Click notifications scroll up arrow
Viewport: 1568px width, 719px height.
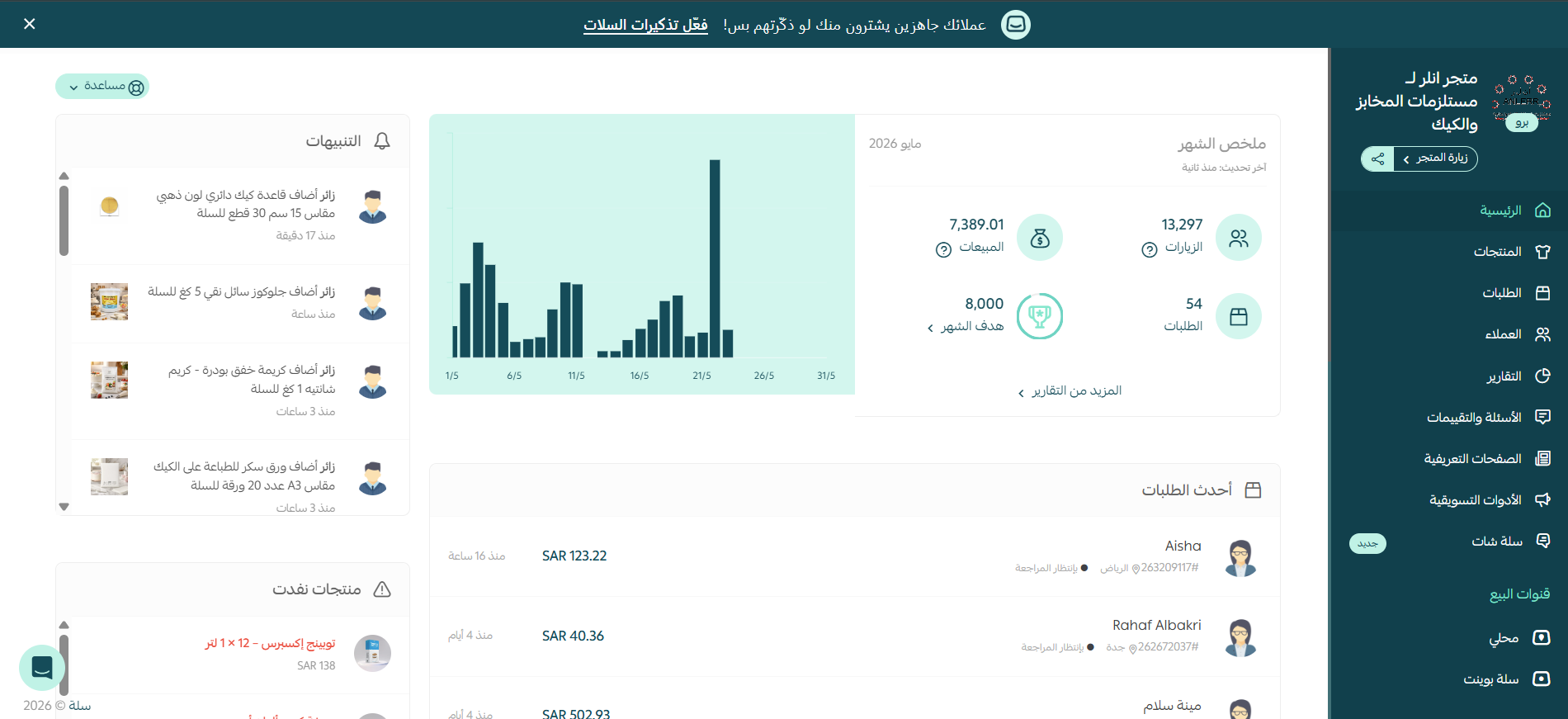coord(64,176)
